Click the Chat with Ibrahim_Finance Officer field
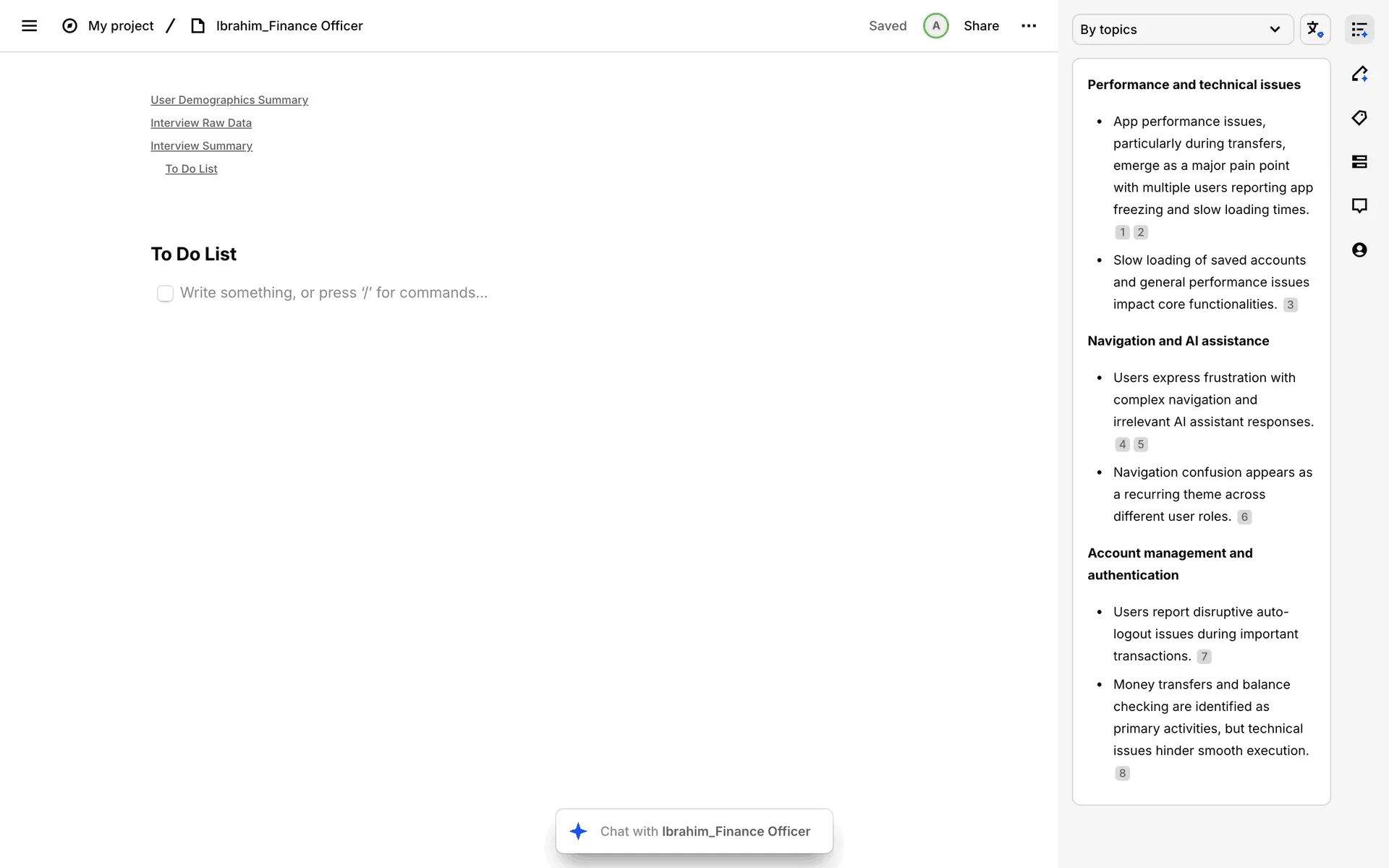The height and width of the screenshot is (868, 1389). click(x=705, y=831)
